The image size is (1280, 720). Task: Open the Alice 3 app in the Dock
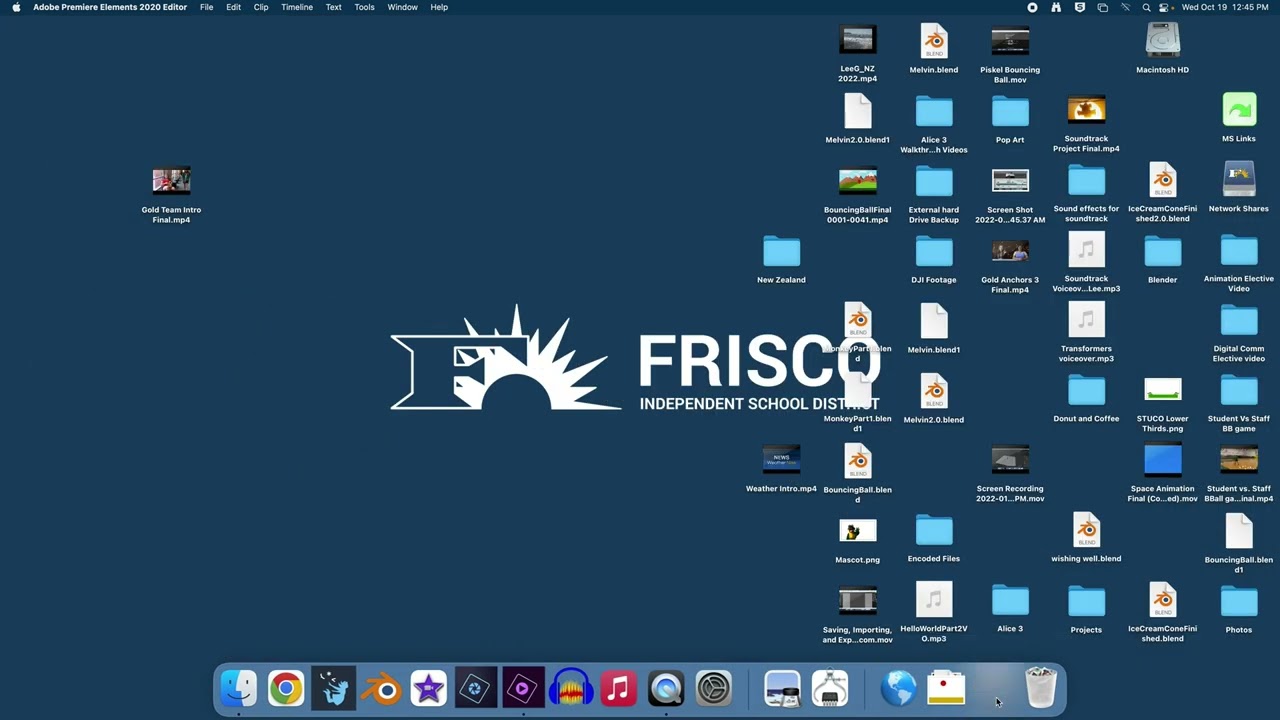[x=333, y=688]
